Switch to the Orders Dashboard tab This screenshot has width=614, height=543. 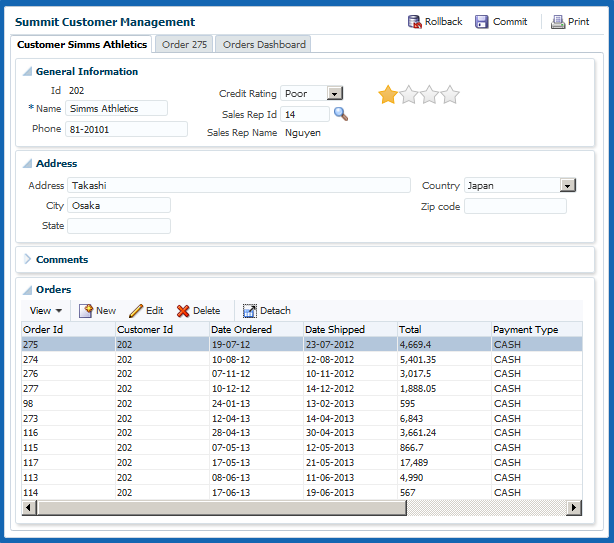[x=263, y=44]
